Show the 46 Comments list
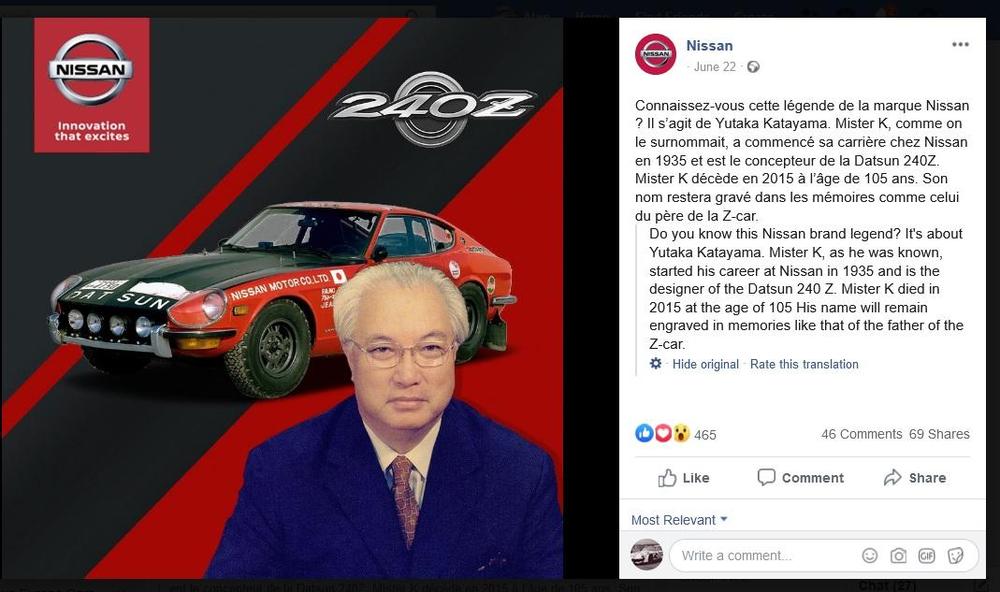This screenshot has height=592, width=1000. 862,434
